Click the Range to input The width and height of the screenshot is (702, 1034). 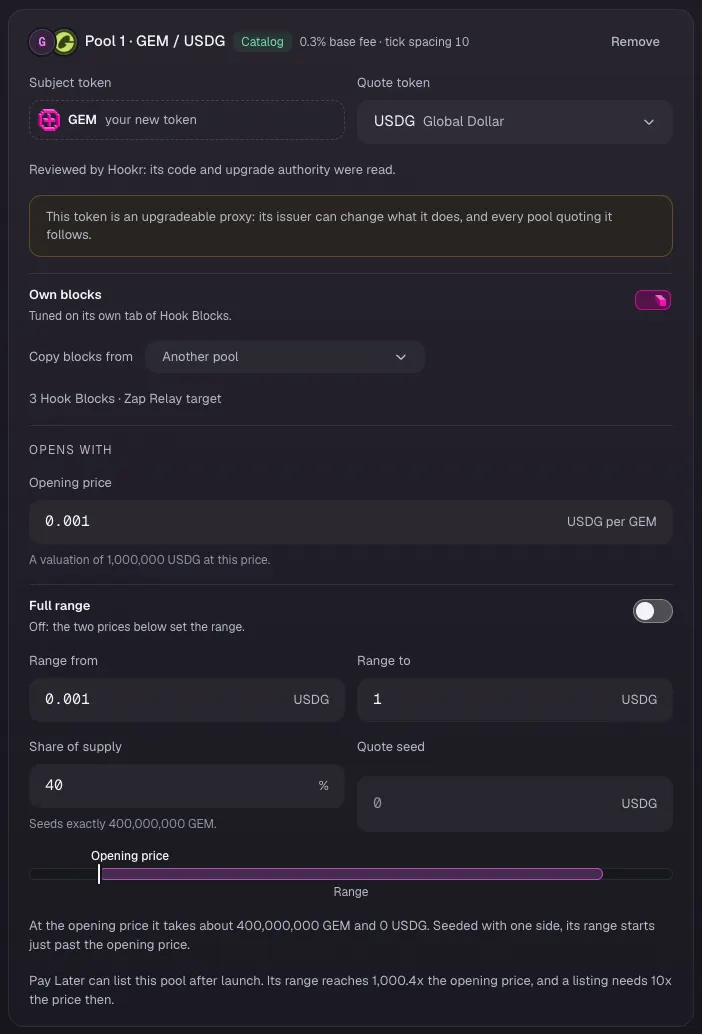coord(515,699)
